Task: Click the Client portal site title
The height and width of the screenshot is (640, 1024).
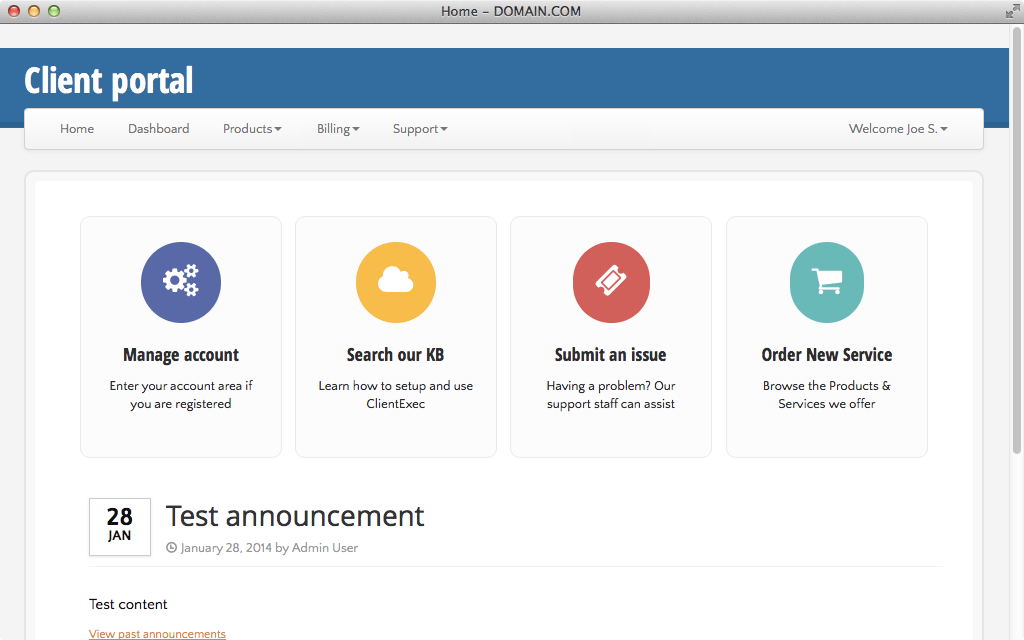Action: [108, 80]
